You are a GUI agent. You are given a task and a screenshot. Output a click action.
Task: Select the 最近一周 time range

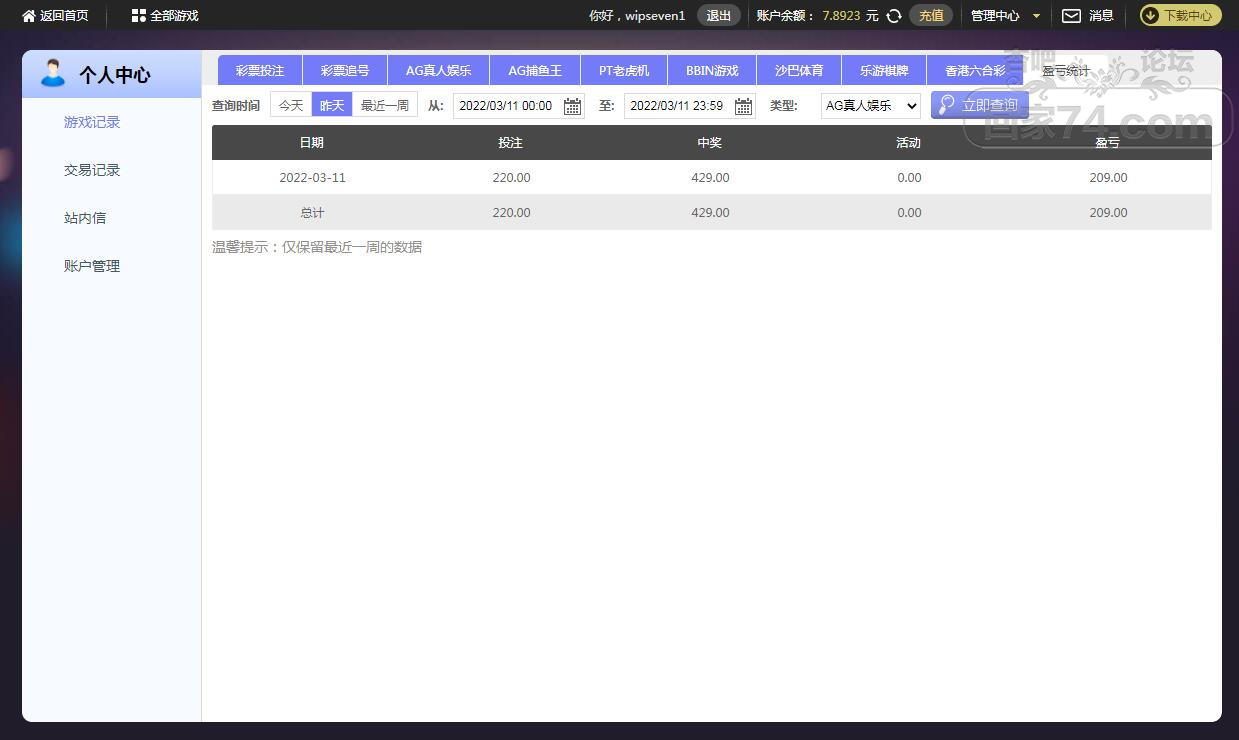coord(385,105)
